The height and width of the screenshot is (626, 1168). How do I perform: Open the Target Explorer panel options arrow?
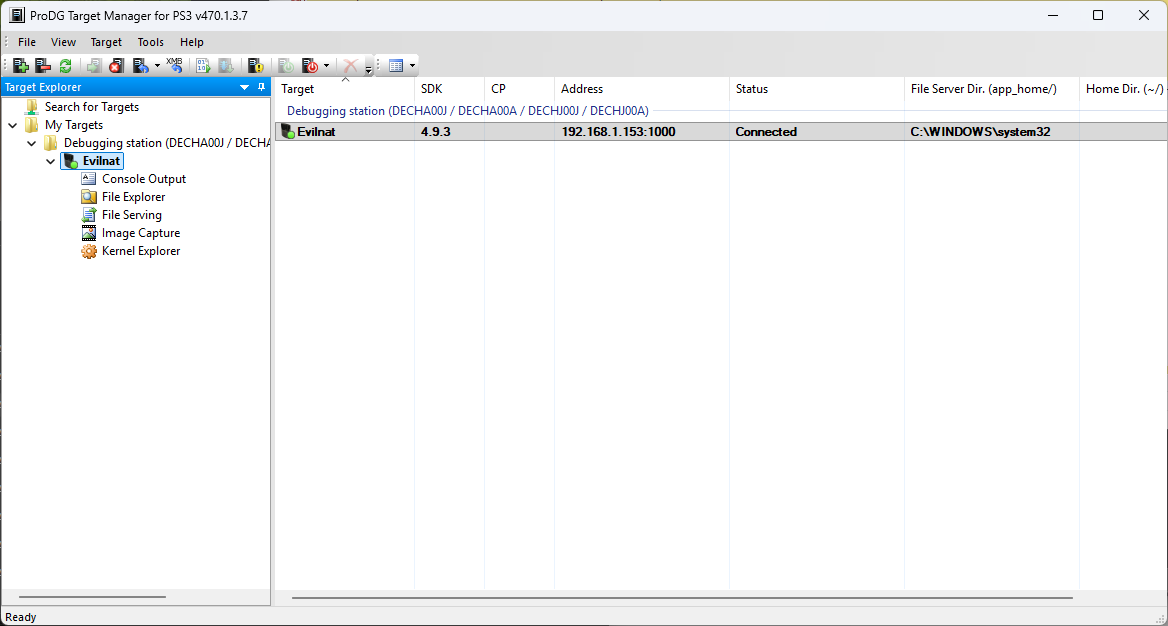(x=244, y=87)
